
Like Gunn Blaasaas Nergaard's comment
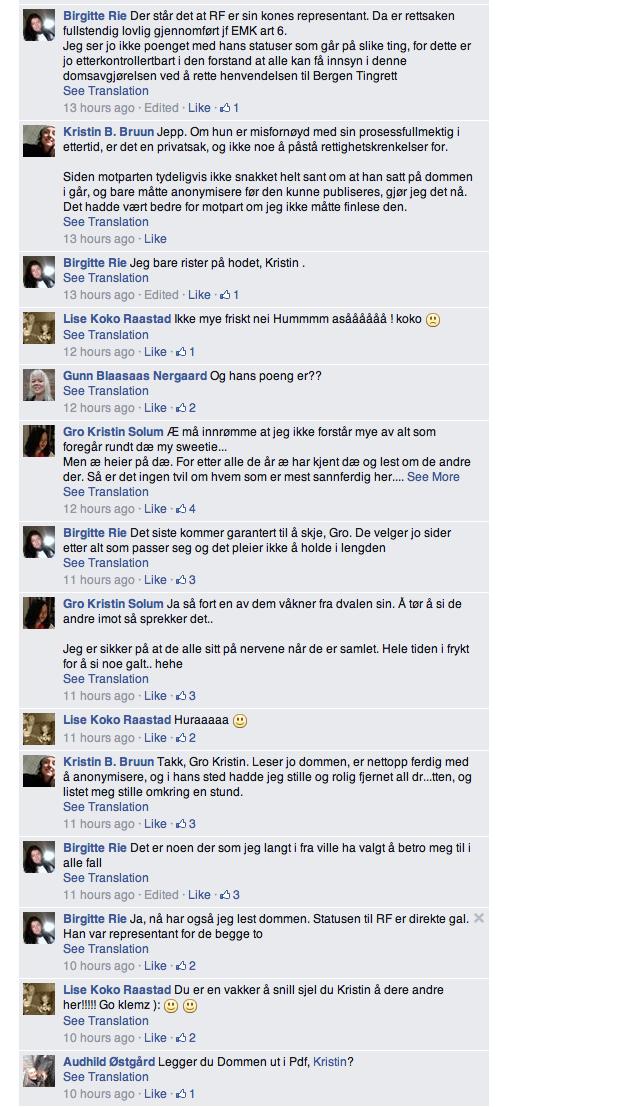click(155, 407)
